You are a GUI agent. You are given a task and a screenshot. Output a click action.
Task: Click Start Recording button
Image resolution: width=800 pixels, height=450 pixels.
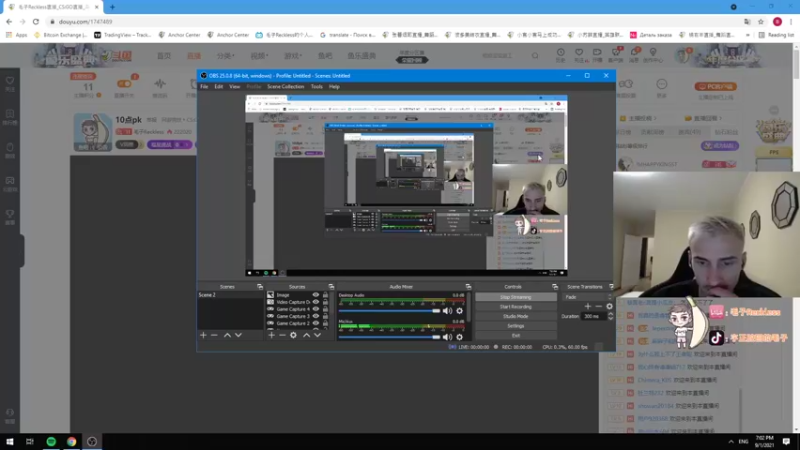[516, 307]
